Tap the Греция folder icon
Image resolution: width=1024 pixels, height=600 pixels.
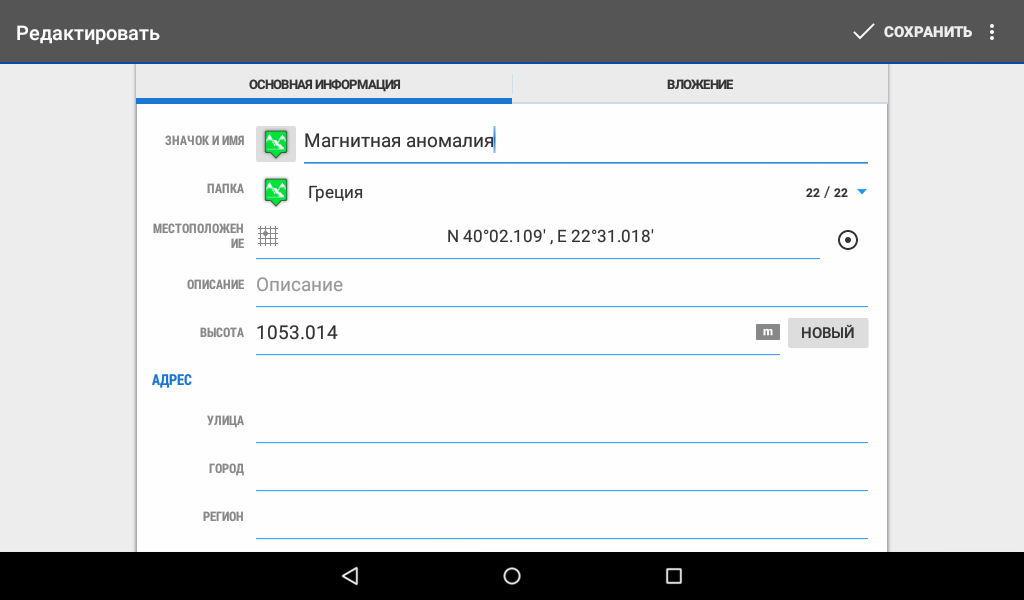coord(276,191)
